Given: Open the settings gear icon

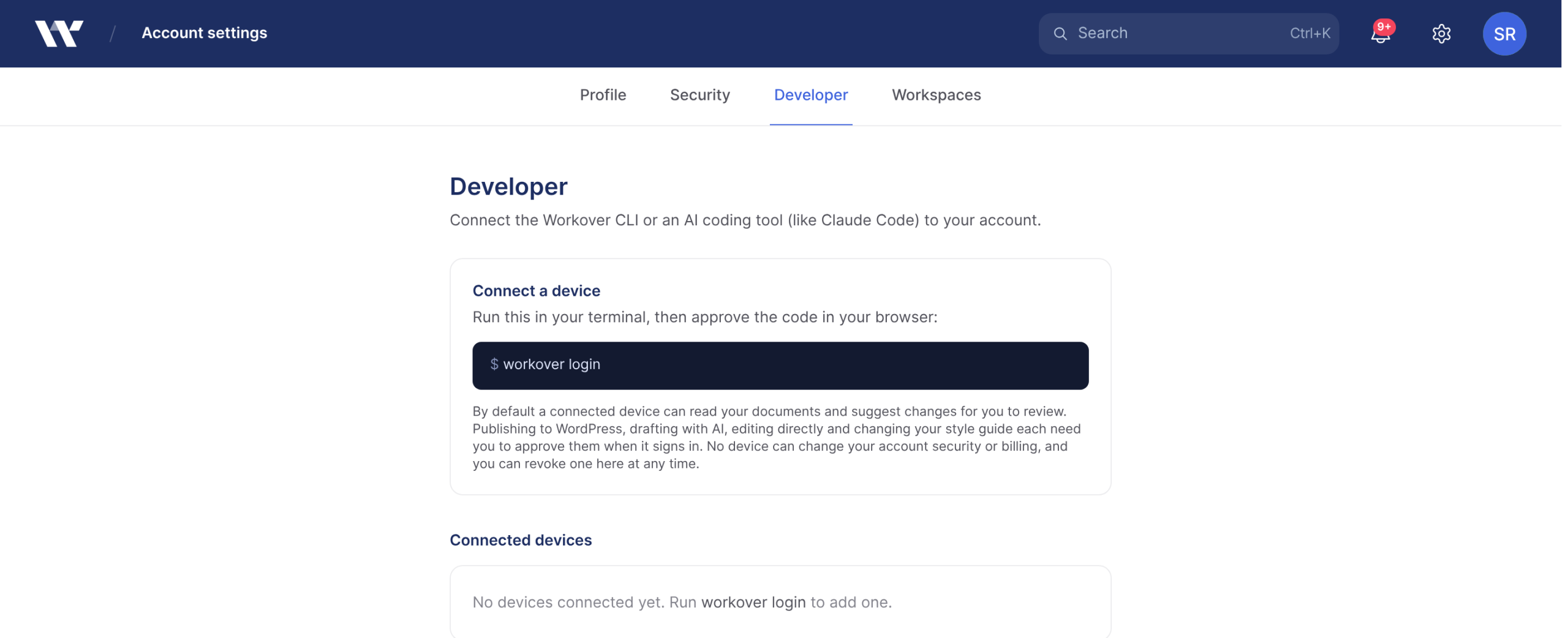Looking at the screenshot, I should click(1441, 34).
